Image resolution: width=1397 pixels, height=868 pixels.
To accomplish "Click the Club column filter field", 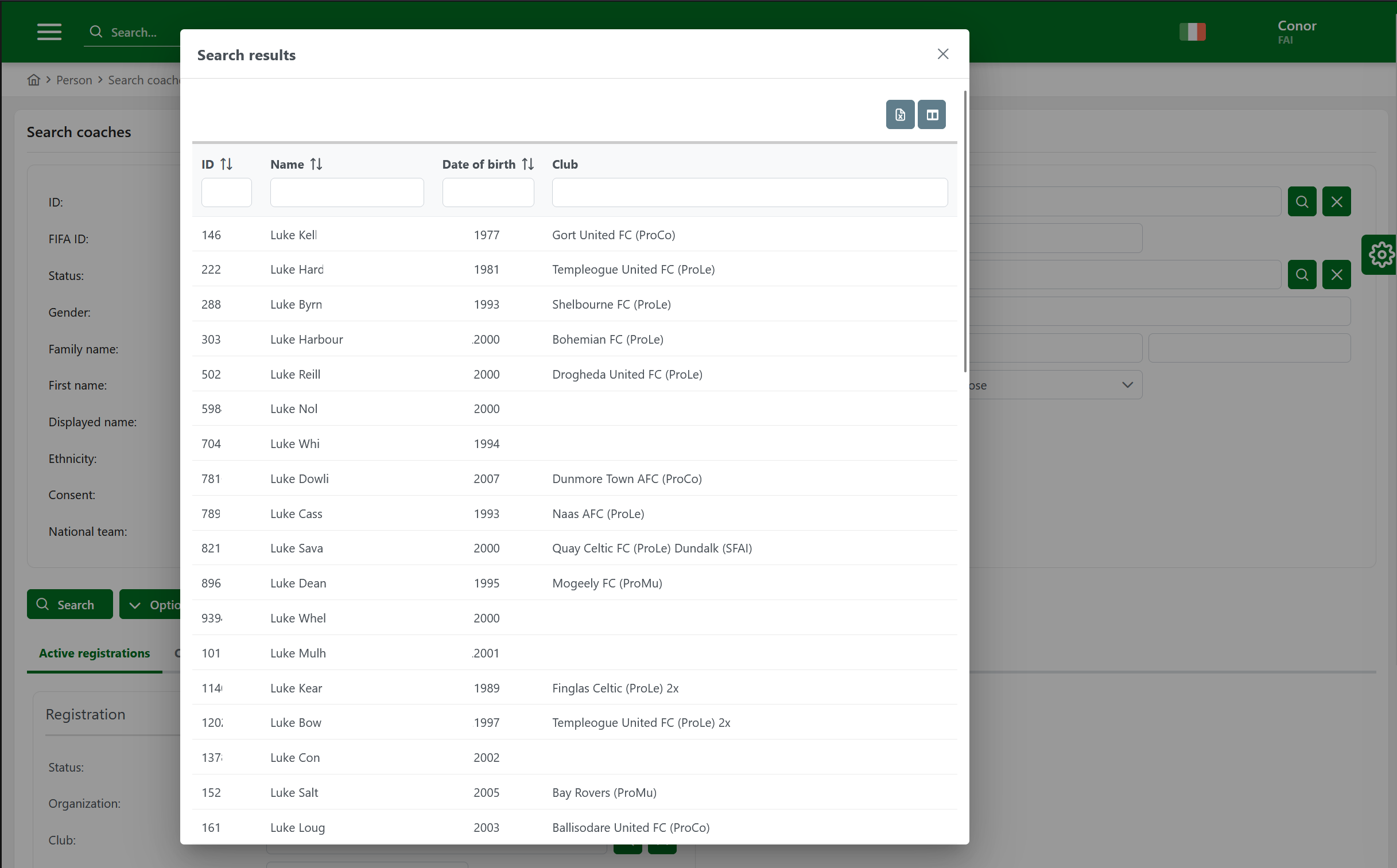I will tap(750, 192).
